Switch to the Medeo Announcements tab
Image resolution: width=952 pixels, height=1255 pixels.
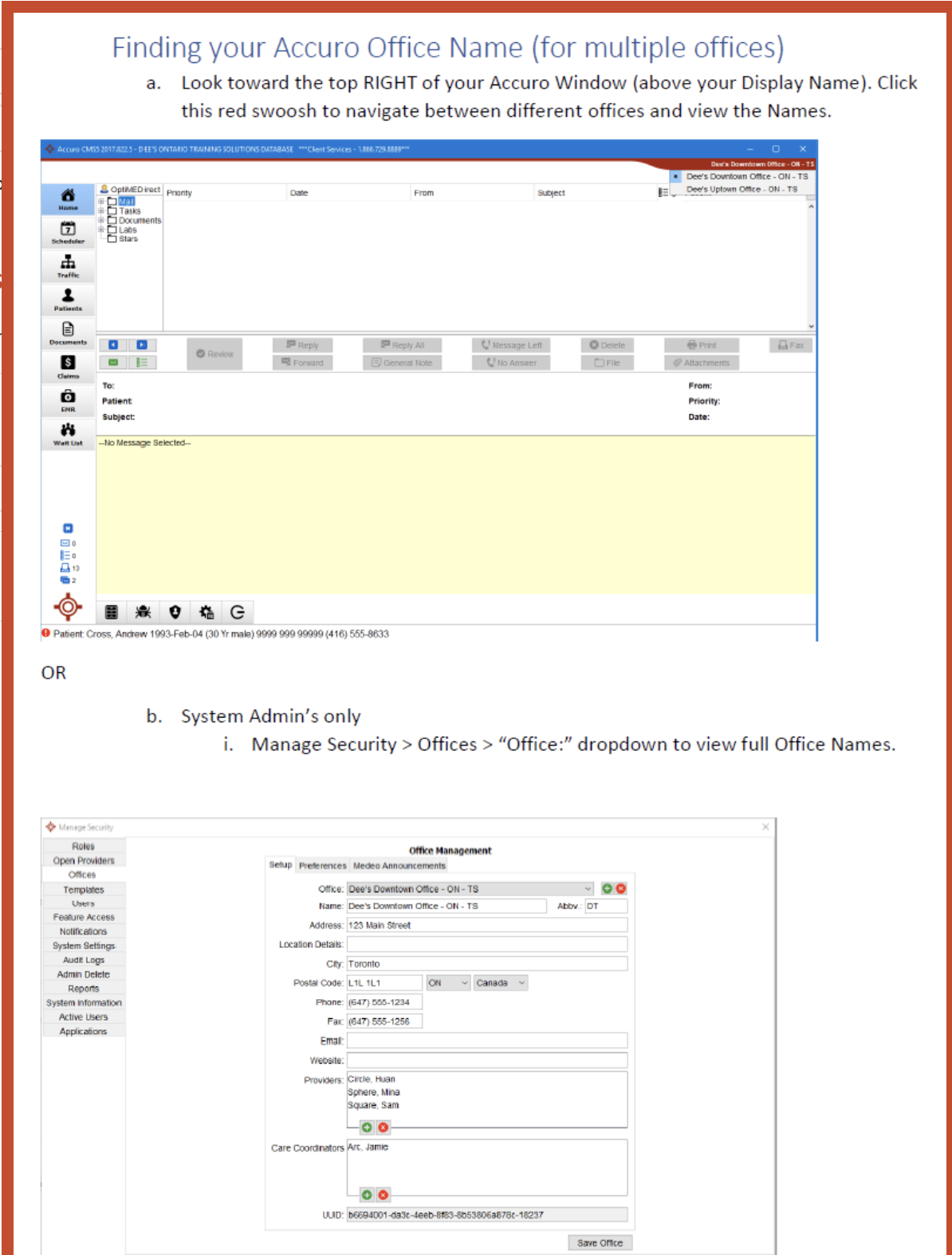(399, 866)
